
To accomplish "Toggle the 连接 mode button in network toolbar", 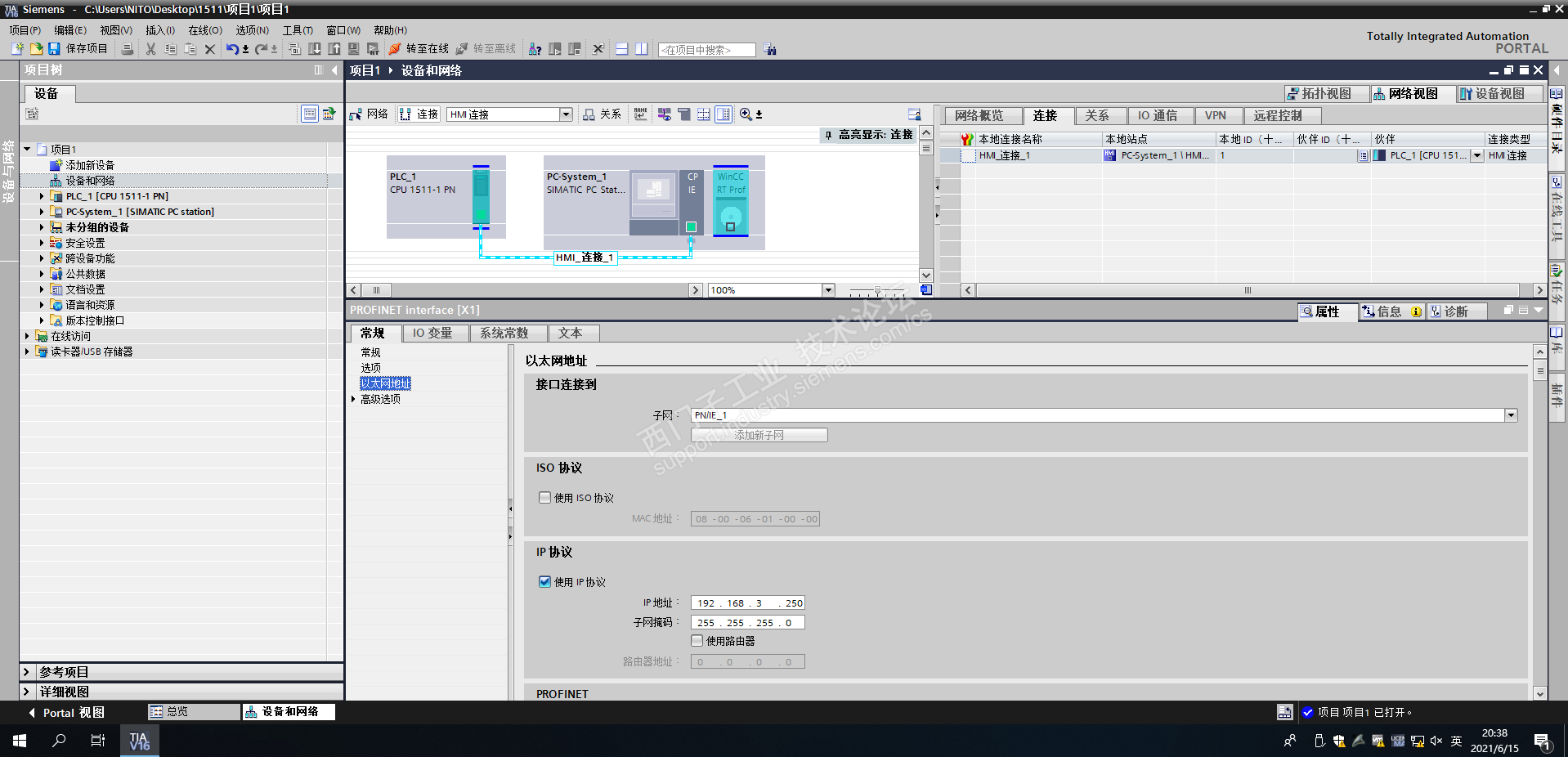I will click(x=419, y=114).
